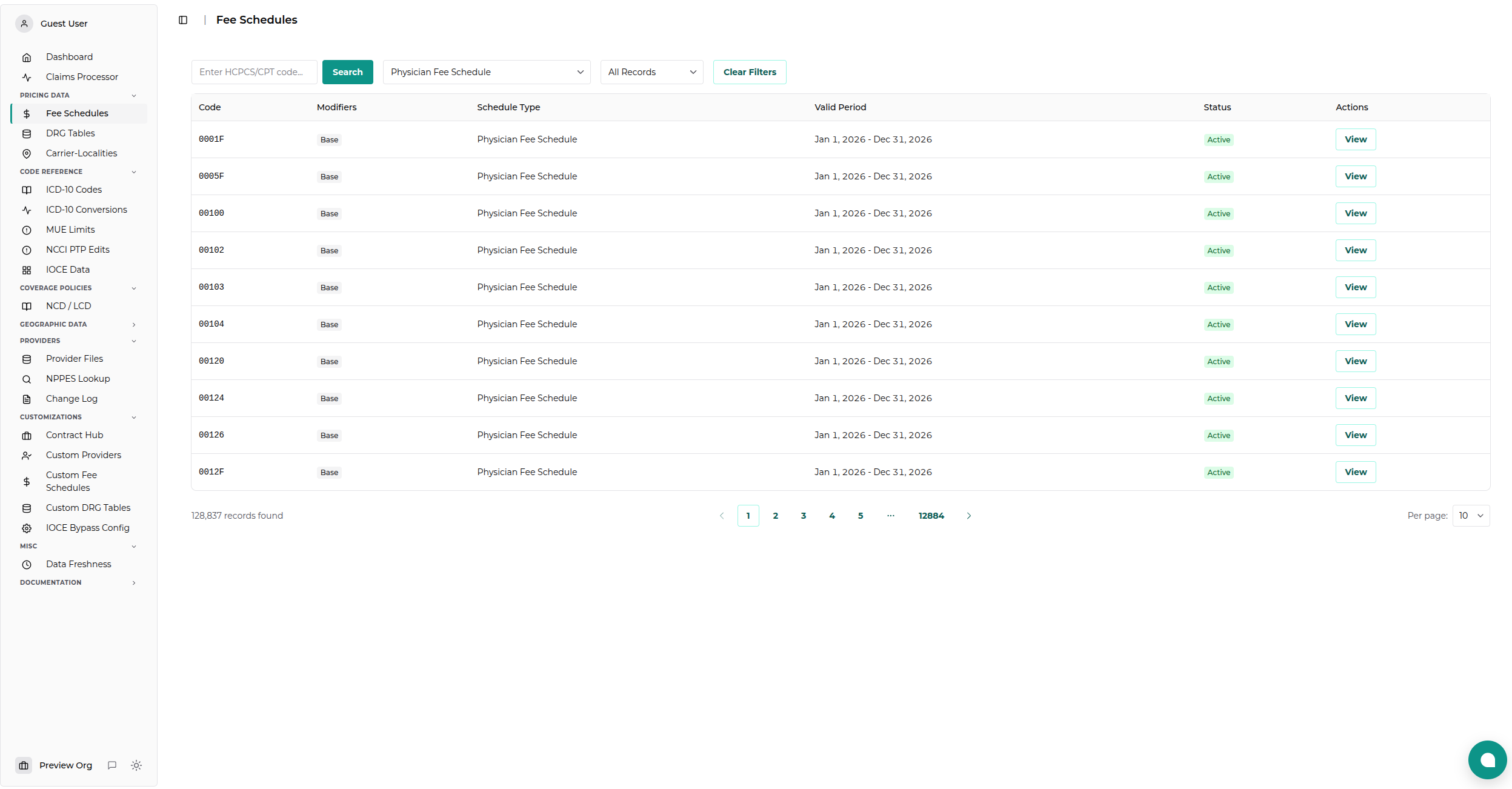Click the Preview Org briefcase icon

point(24,765)
